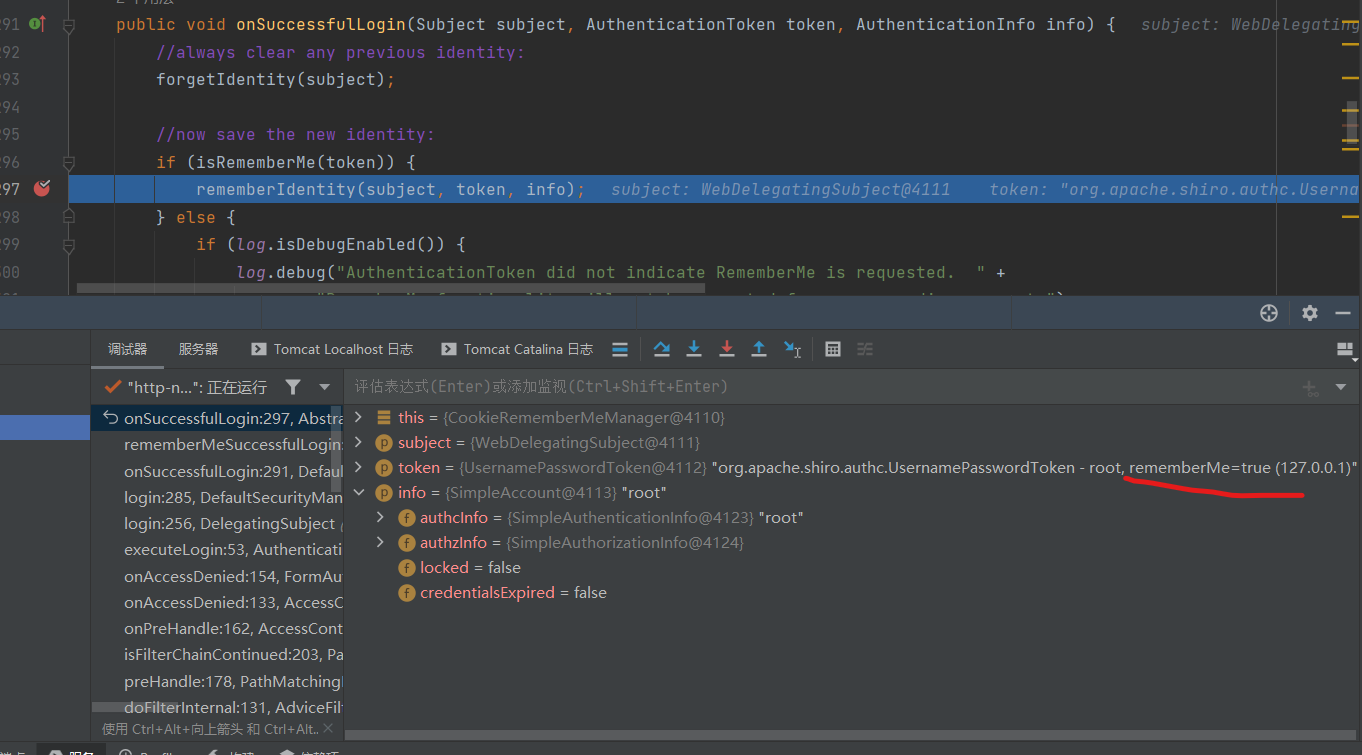Expand the token variable node
Screen dimensions: 1362x755
[x=359, y=467]
